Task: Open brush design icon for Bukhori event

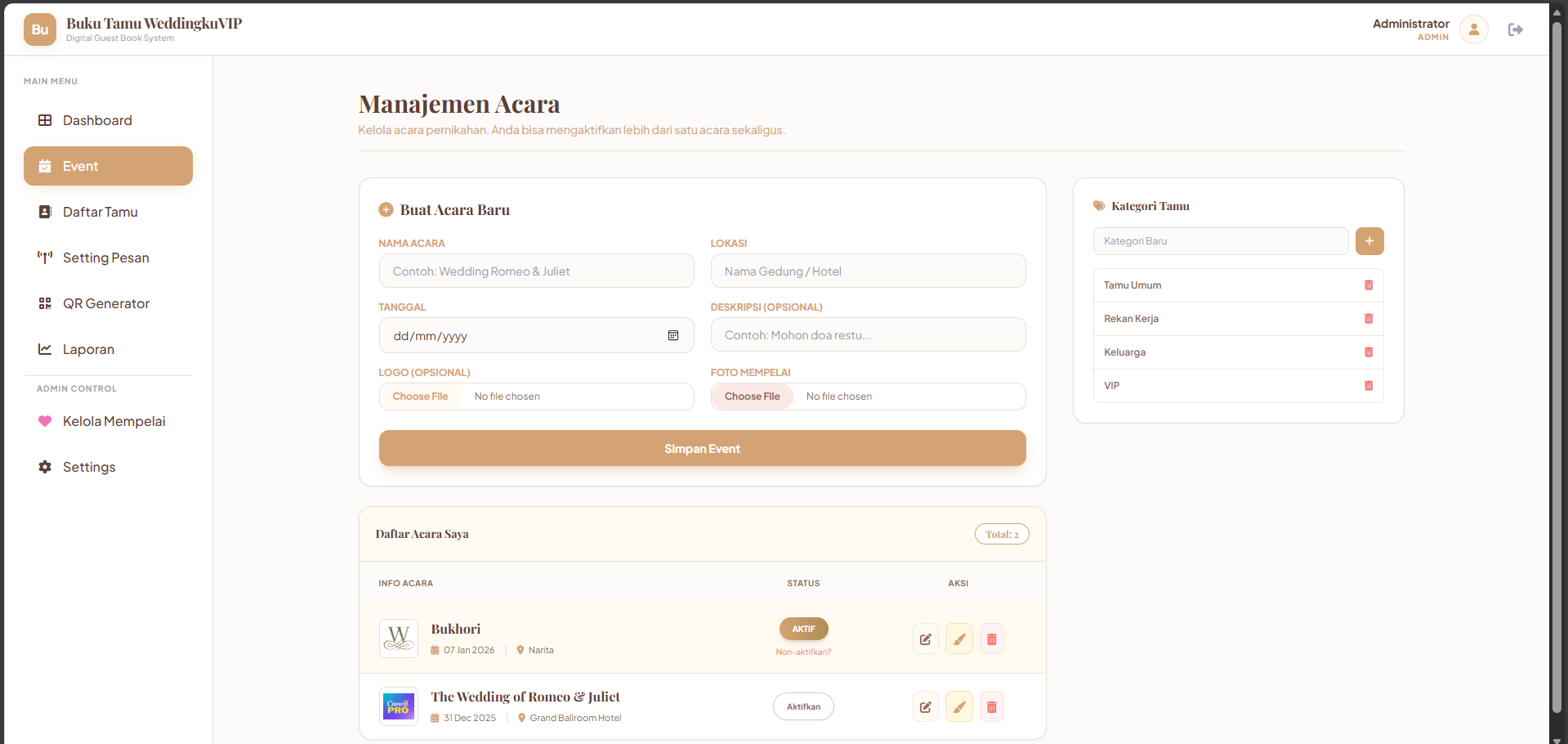Action: point(958,639)
